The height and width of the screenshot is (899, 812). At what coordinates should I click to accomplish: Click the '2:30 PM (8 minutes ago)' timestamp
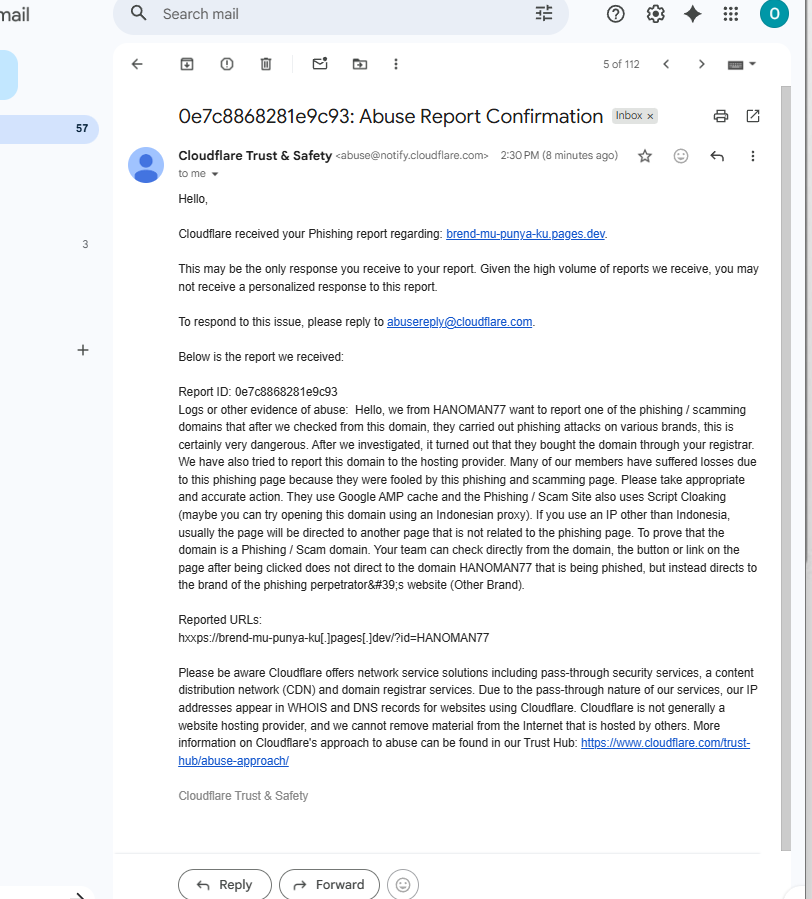click(x=559, y=155)
